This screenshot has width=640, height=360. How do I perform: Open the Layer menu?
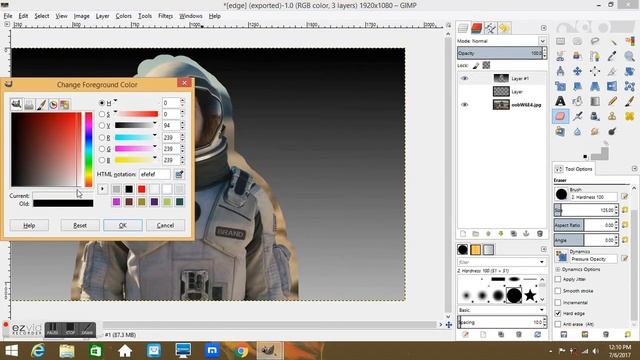click(102, 16)
